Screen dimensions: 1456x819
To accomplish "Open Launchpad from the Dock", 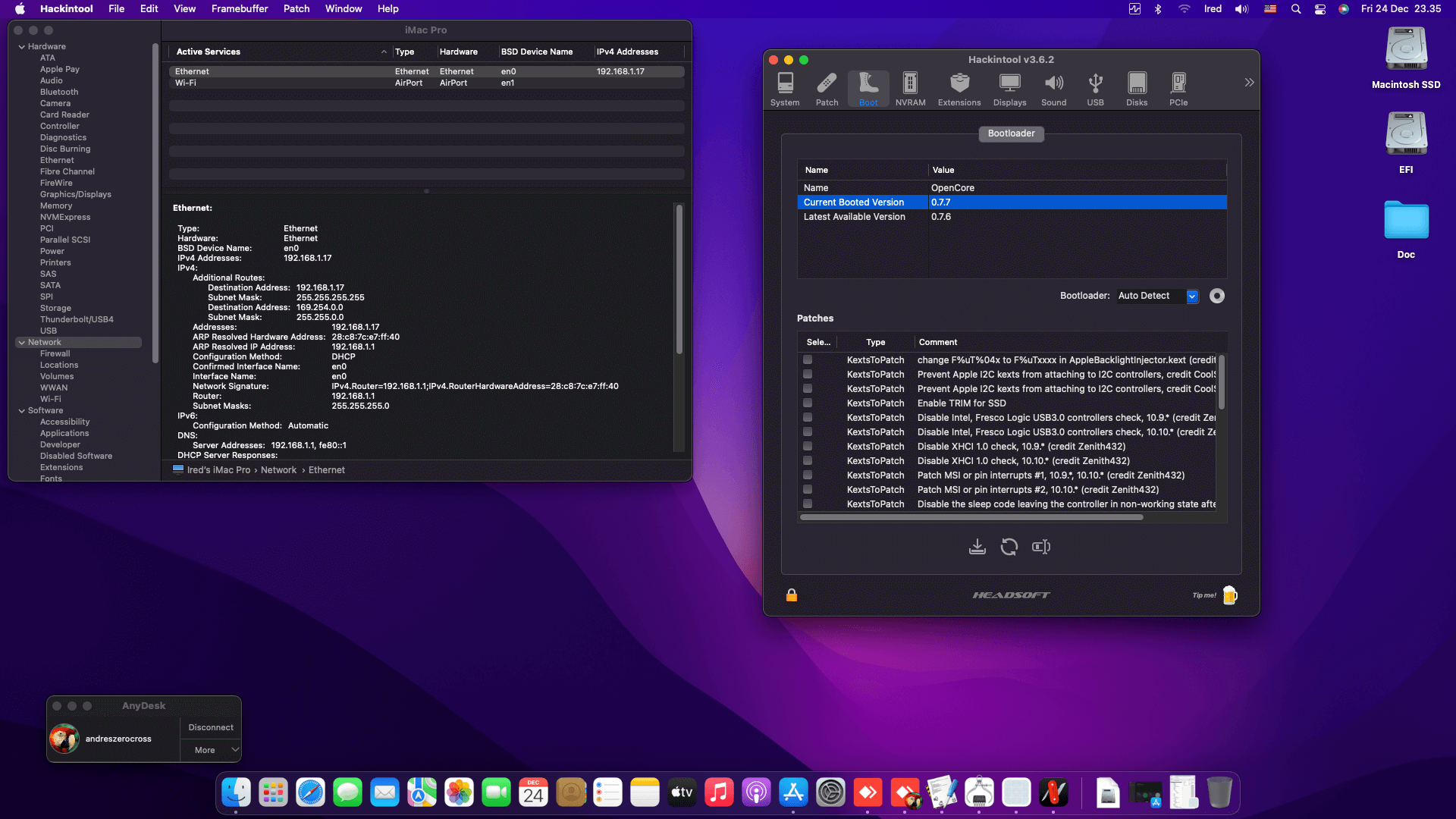I will (x=273, y=793).
